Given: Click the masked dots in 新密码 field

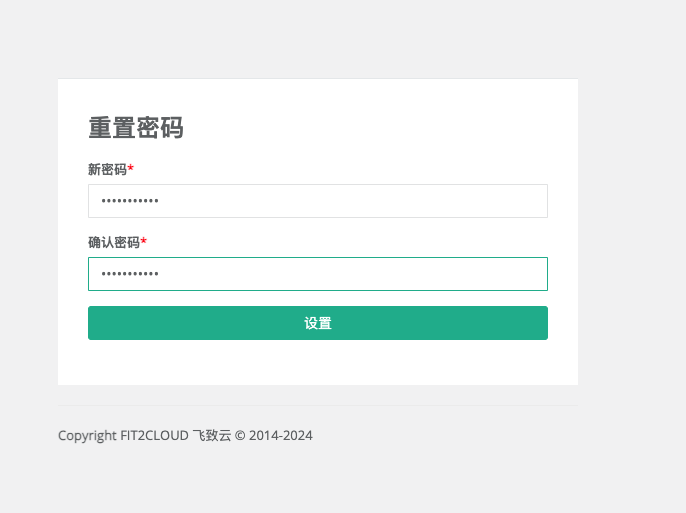Looking at the screenshot, I should [x=130, y=201].
